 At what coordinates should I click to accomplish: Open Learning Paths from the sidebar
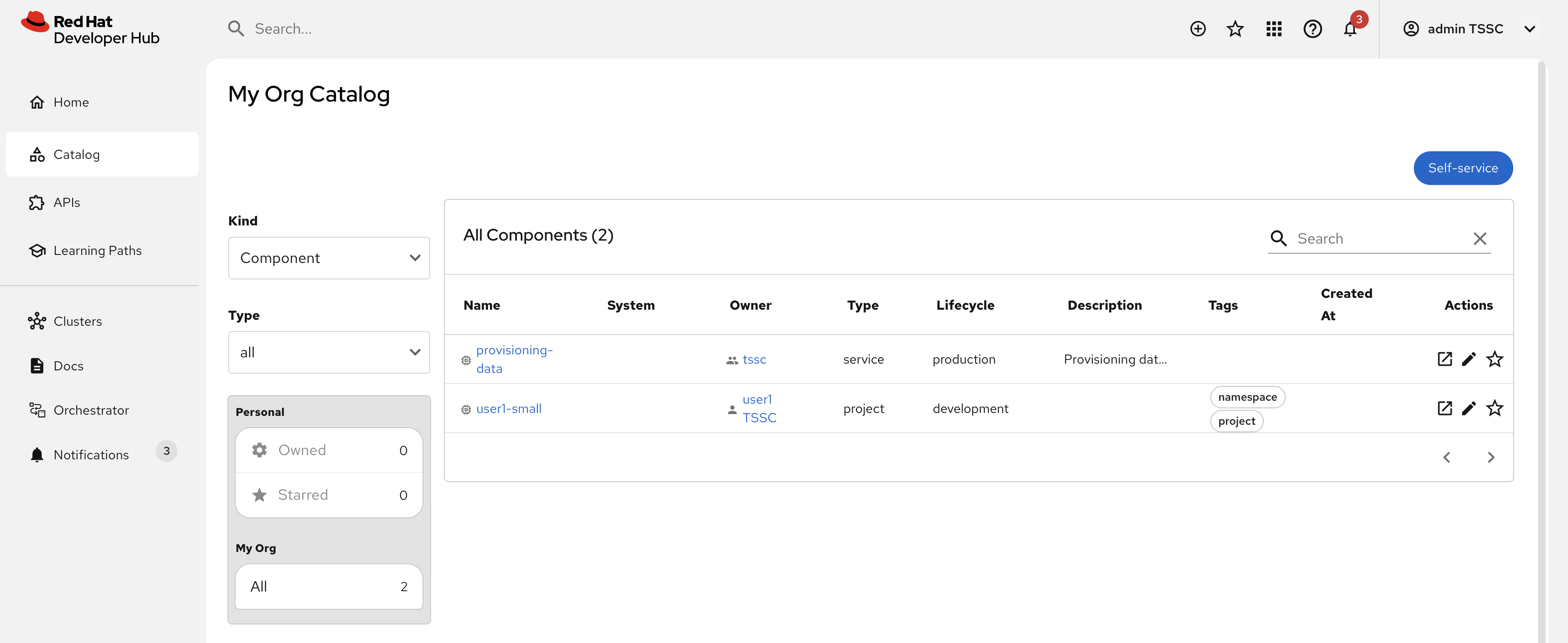[x=37, y=249]
